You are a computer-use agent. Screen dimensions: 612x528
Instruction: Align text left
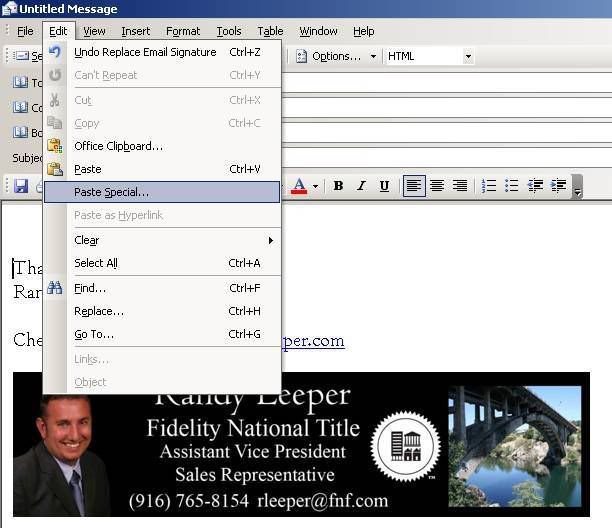[414, 186]
